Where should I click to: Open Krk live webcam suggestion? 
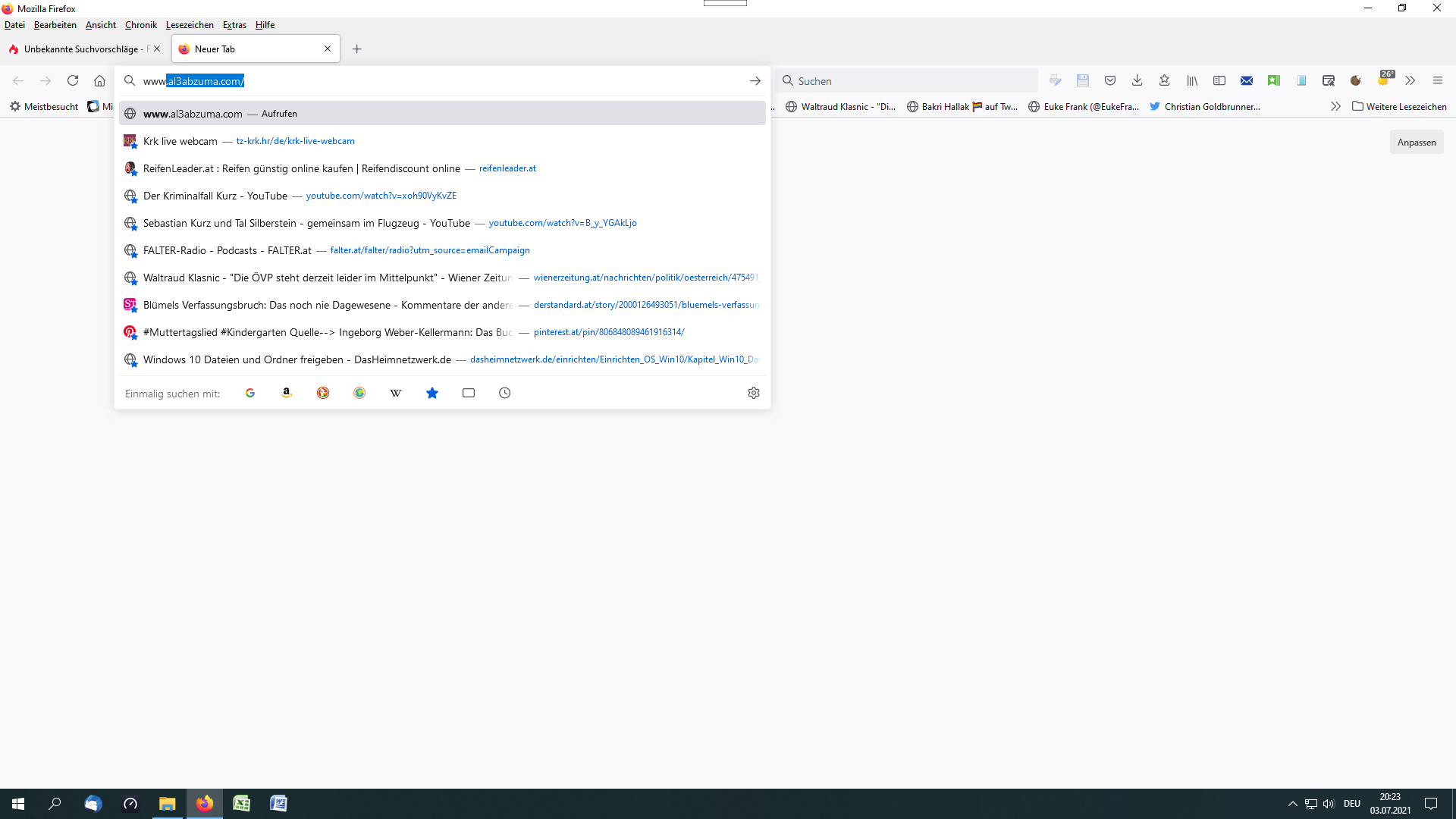point(180,141)
